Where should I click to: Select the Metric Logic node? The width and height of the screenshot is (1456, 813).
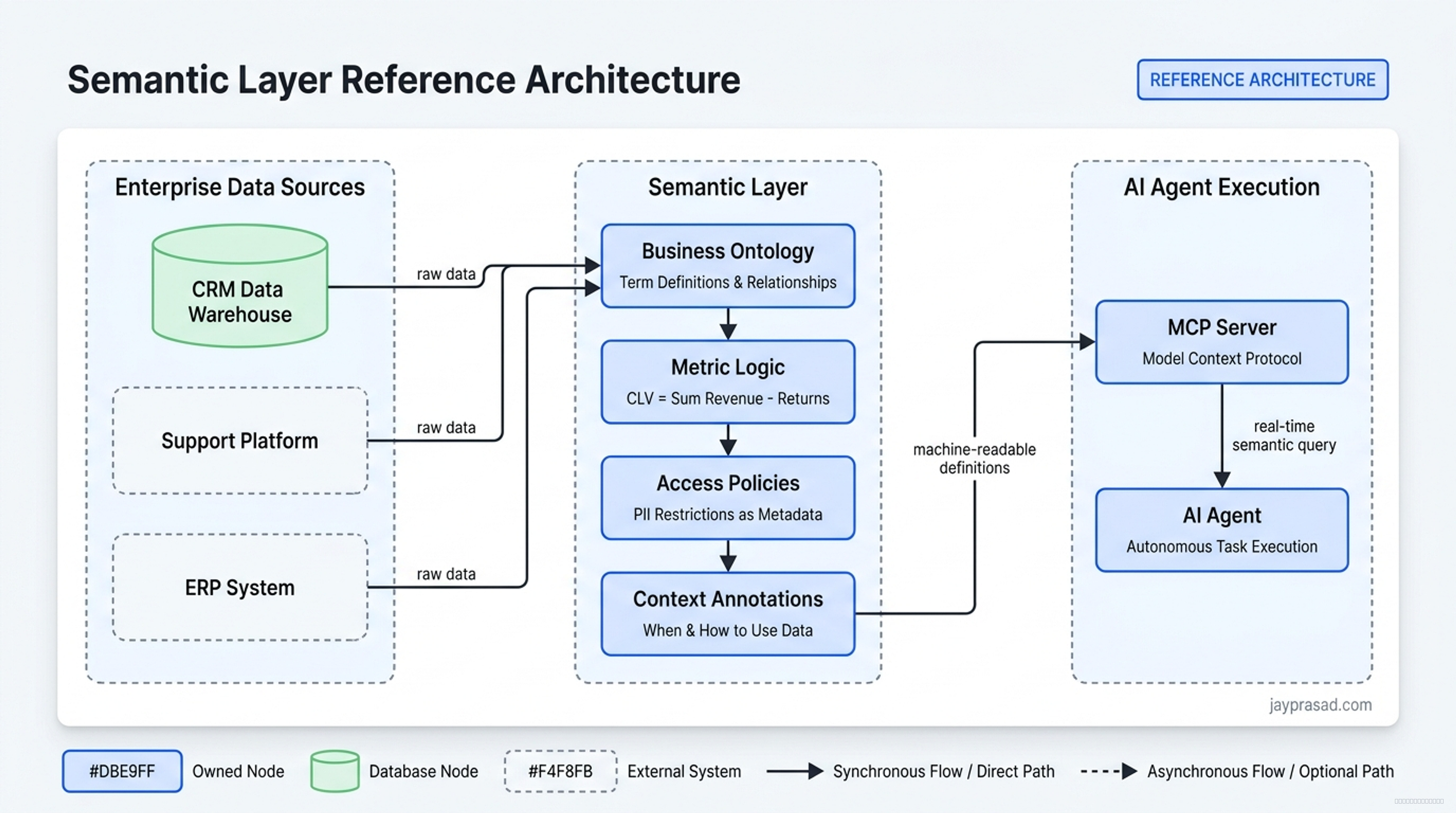pyautogui.click(x=728, y=382)
